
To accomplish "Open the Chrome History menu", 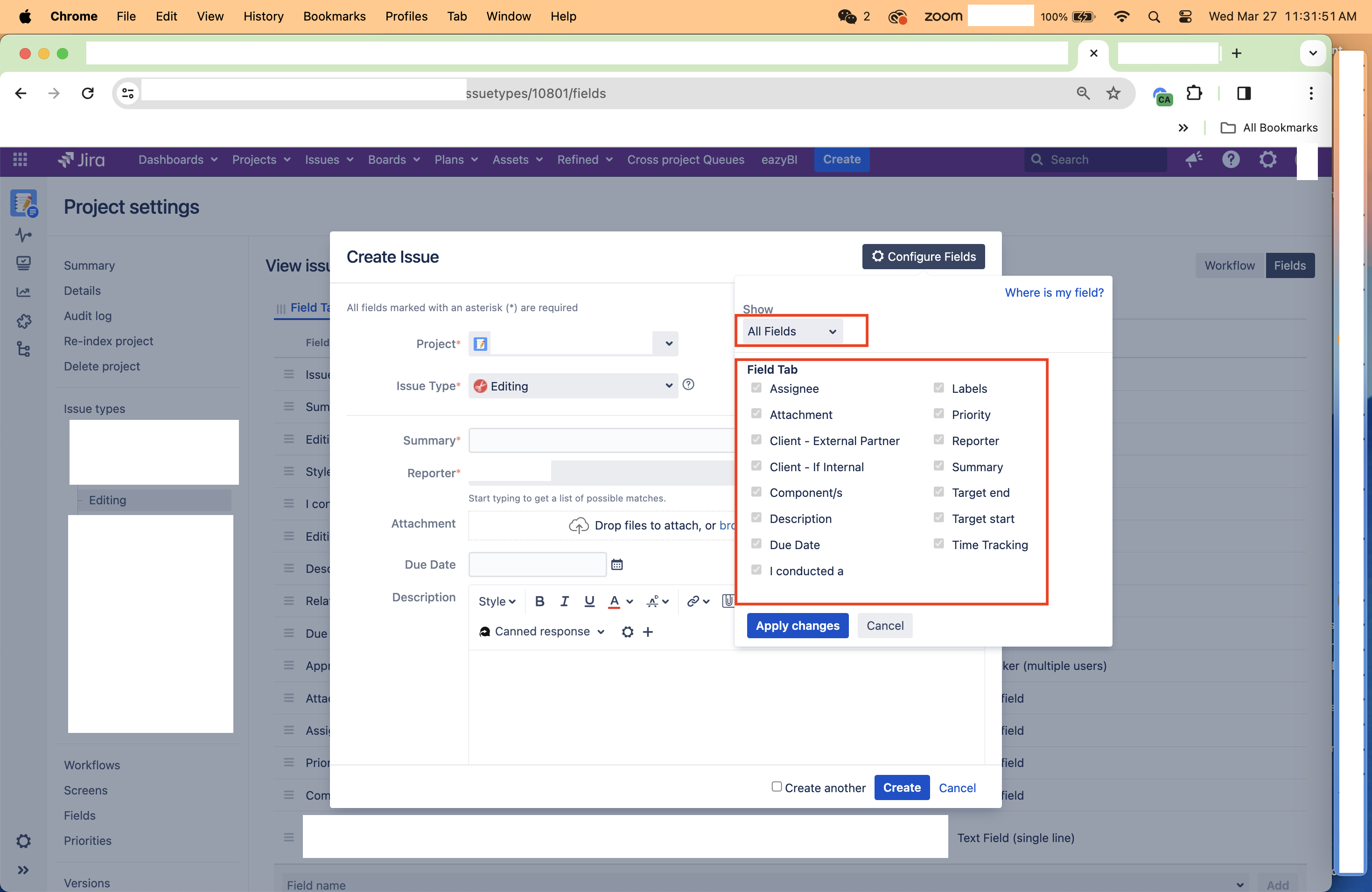I will tap(263, 17).
